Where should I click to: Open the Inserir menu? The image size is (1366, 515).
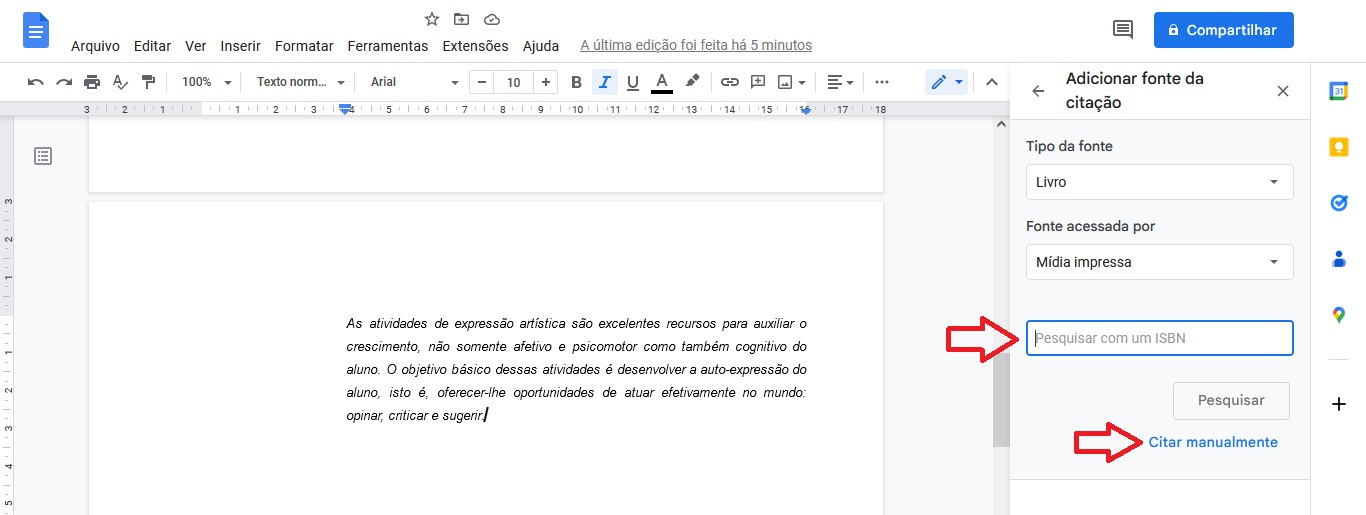click(240, 46)
